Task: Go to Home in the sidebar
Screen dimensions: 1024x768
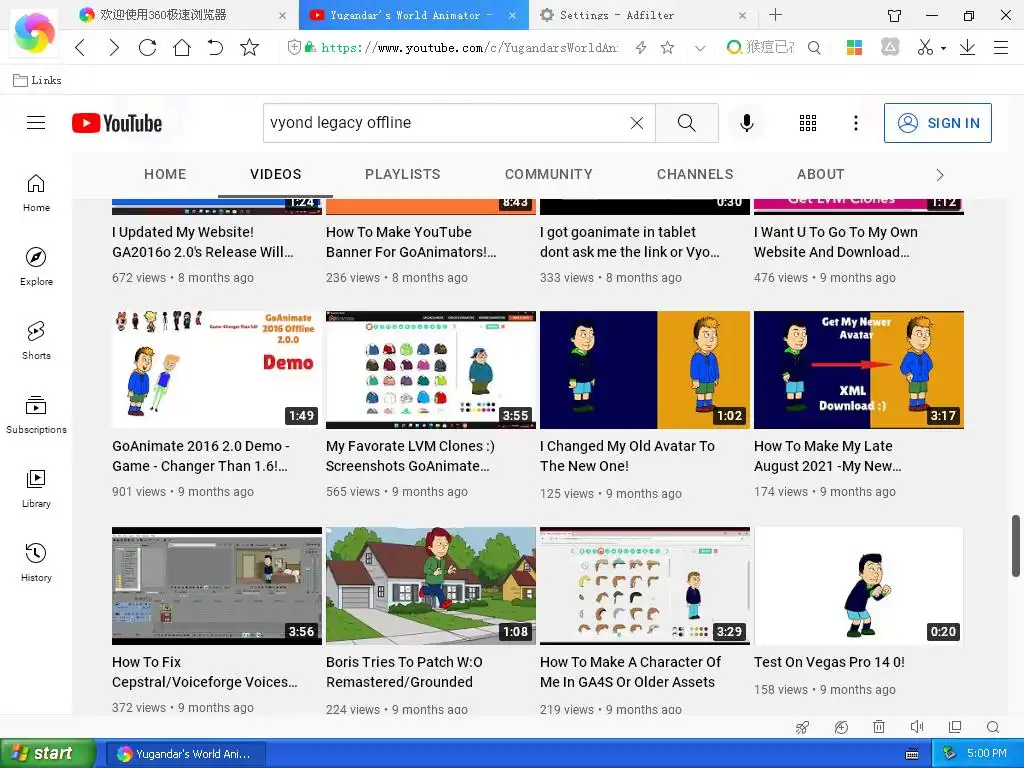Action: [36, 193]
